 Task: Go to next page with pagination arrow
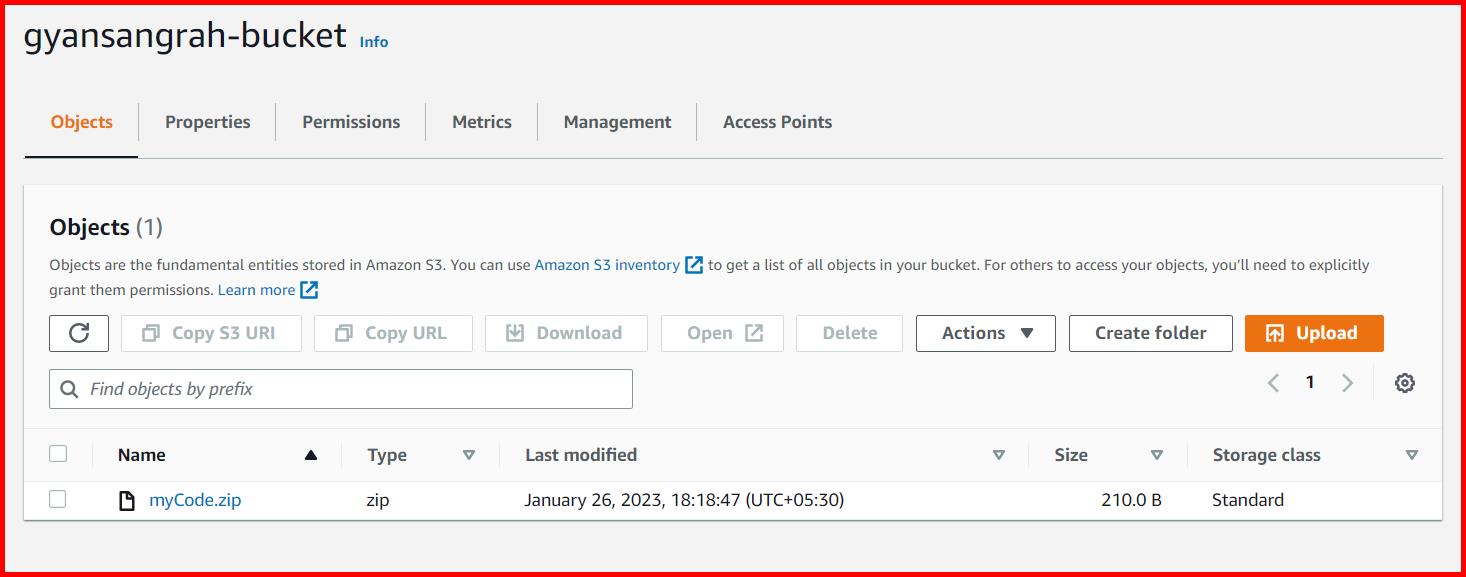point(1347,382)
